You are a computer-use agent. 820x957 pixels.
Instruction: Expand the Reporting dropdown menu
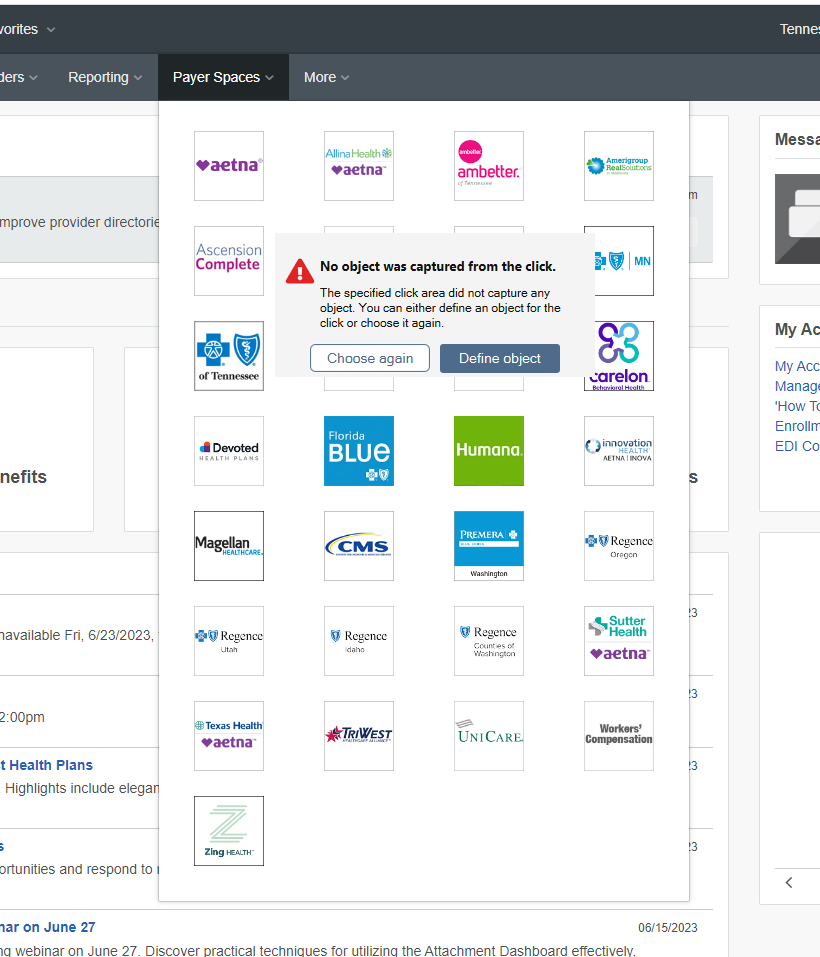105,78
